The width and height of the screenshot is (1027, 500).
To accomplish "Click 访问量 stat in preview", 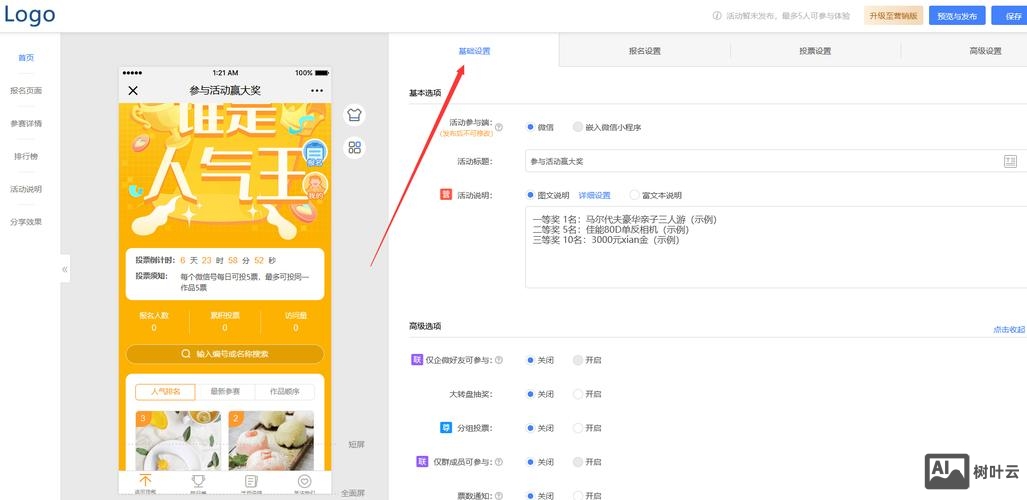I will coord(295,321).
